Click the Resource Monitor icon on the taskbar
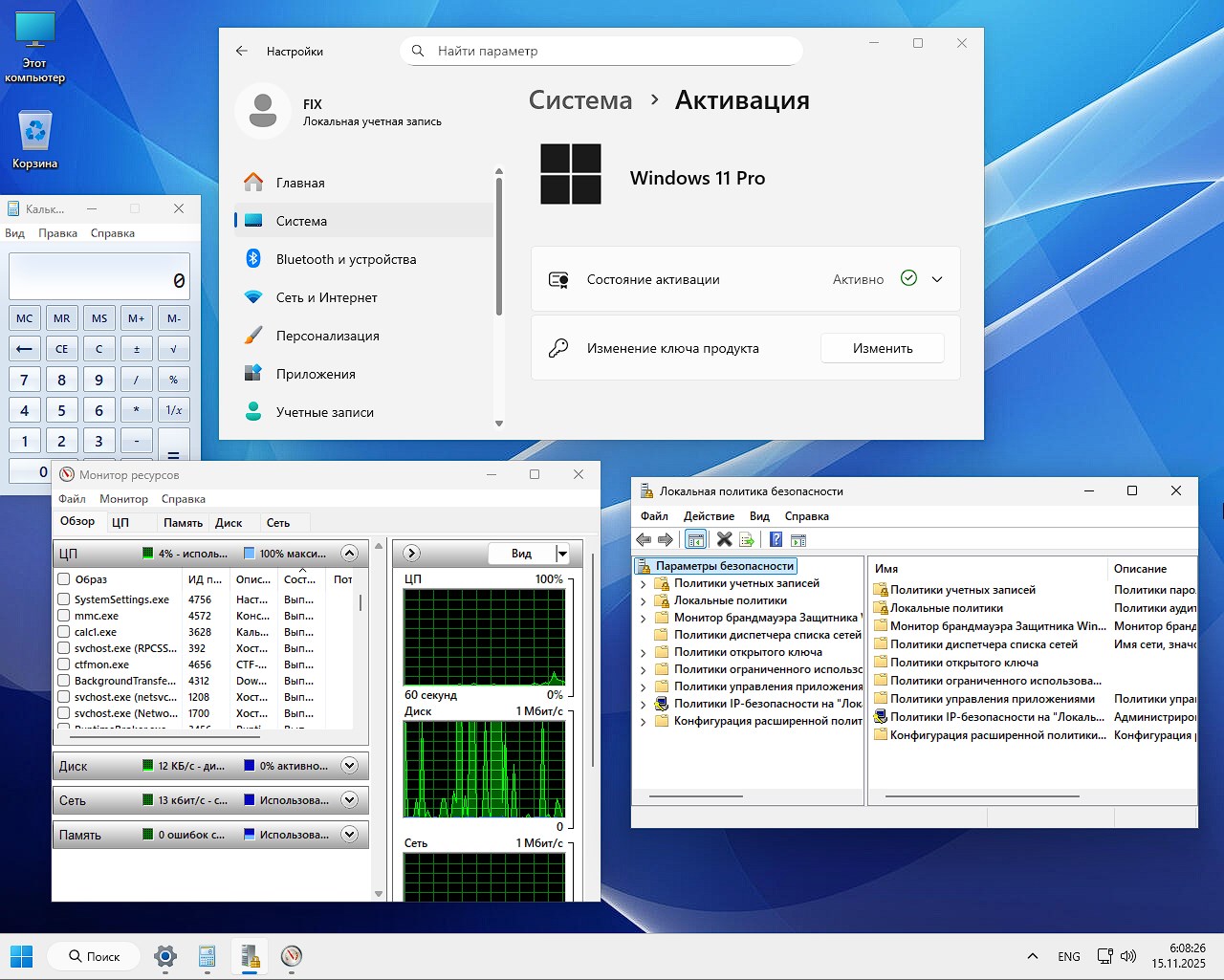The image size is (1224, 980). [292, 956]
